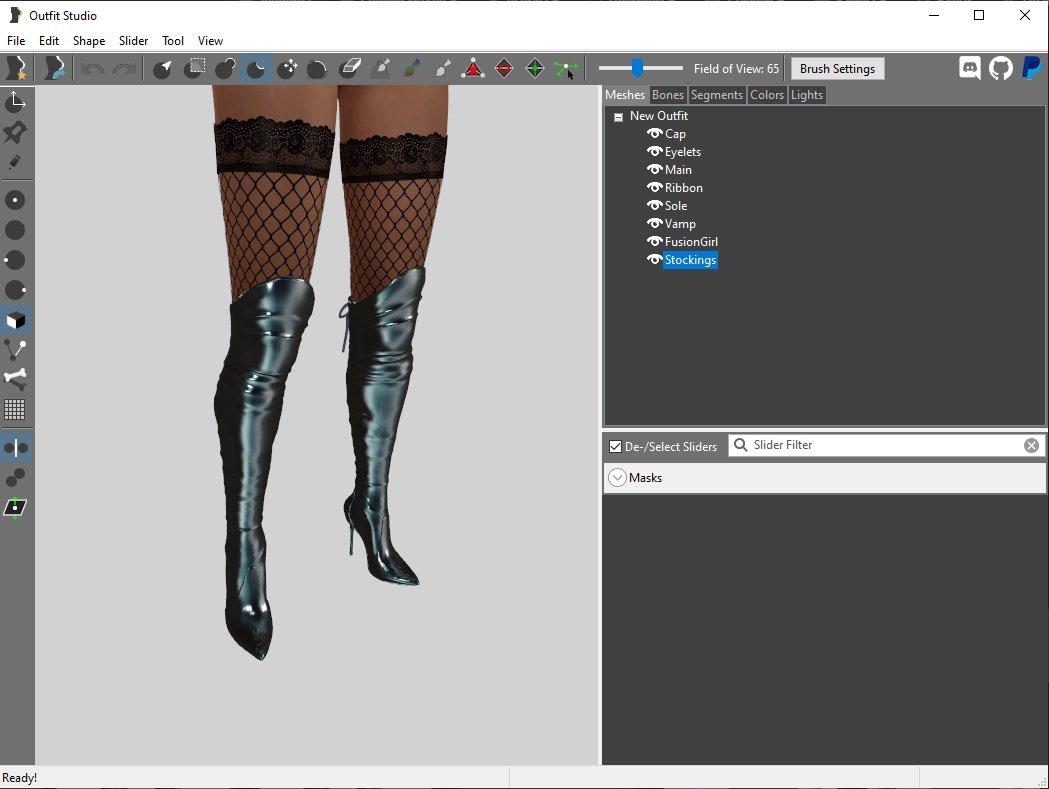Toggle the grid icon in left sidebar
This screenshot has width=1049, height=789.
[x=15, y=409]
